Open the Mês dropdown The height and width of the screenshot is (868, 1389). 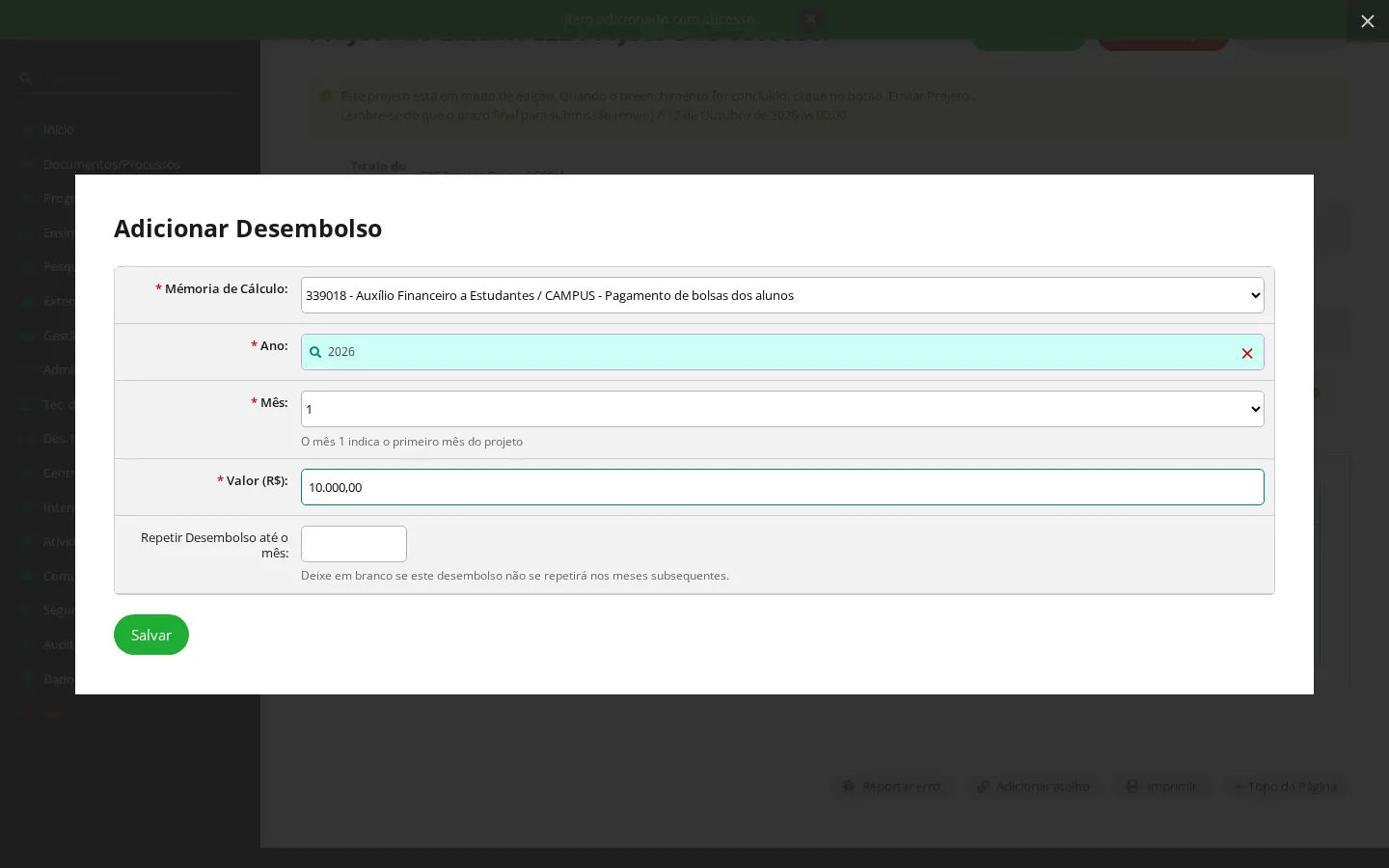click(x=782, y=409)
